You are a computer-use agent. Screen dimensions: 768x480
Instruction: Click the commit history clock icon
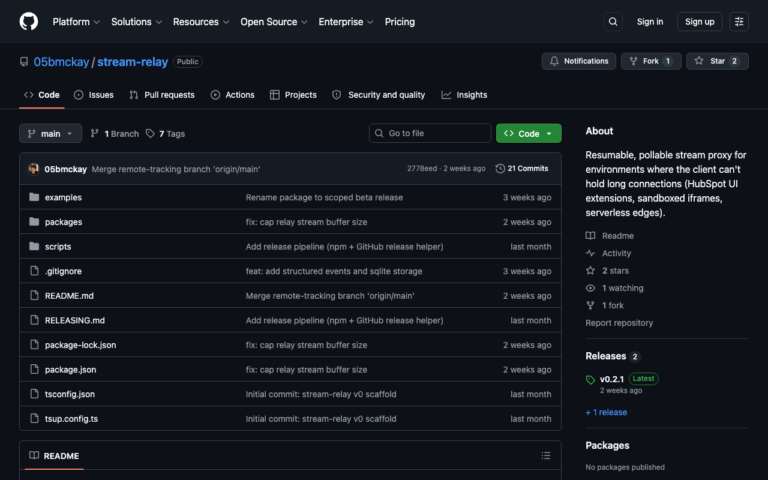[500, 168]
